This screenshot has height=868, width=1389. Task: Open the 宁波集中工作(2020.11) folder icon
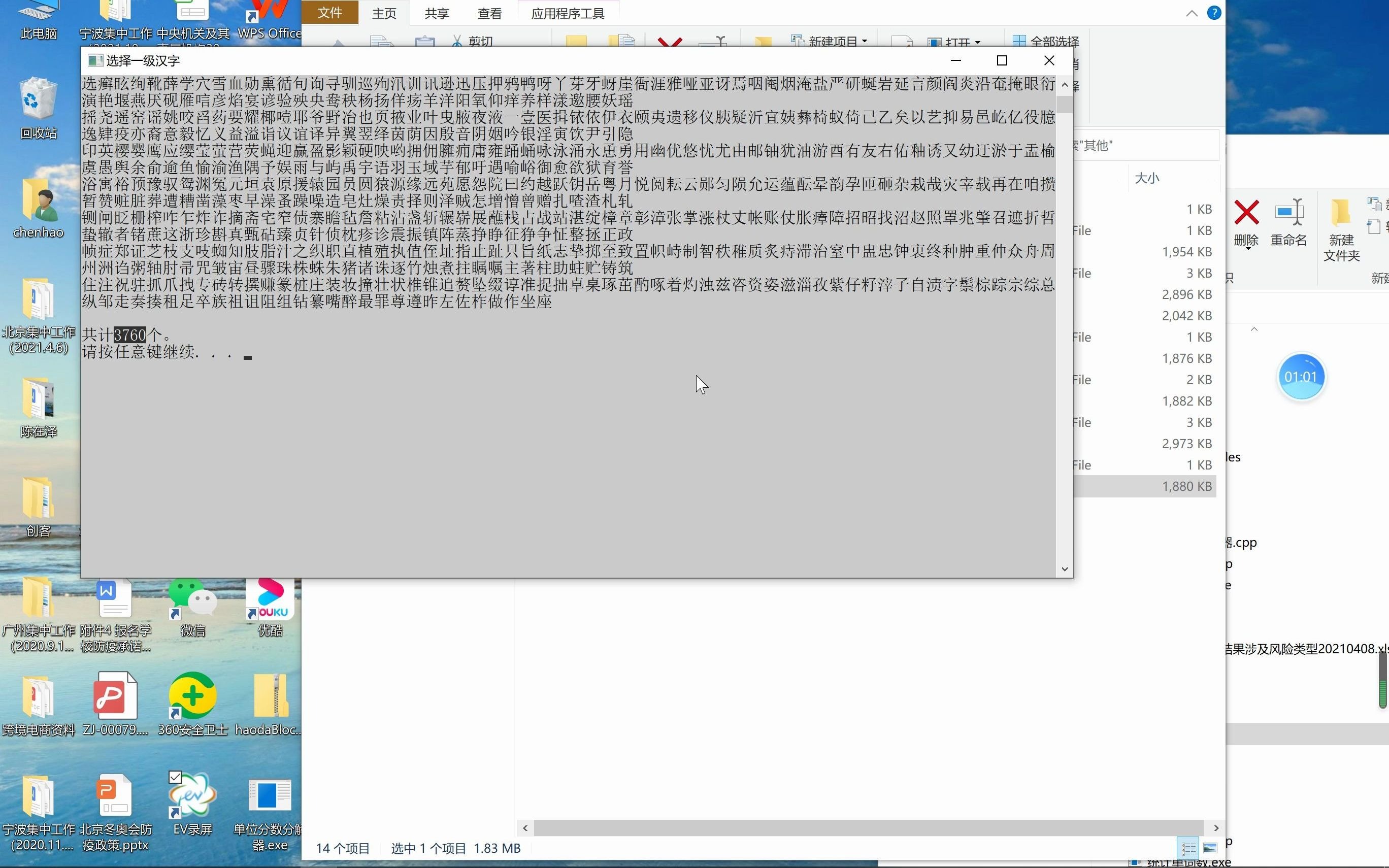click(x=39, y=813)
